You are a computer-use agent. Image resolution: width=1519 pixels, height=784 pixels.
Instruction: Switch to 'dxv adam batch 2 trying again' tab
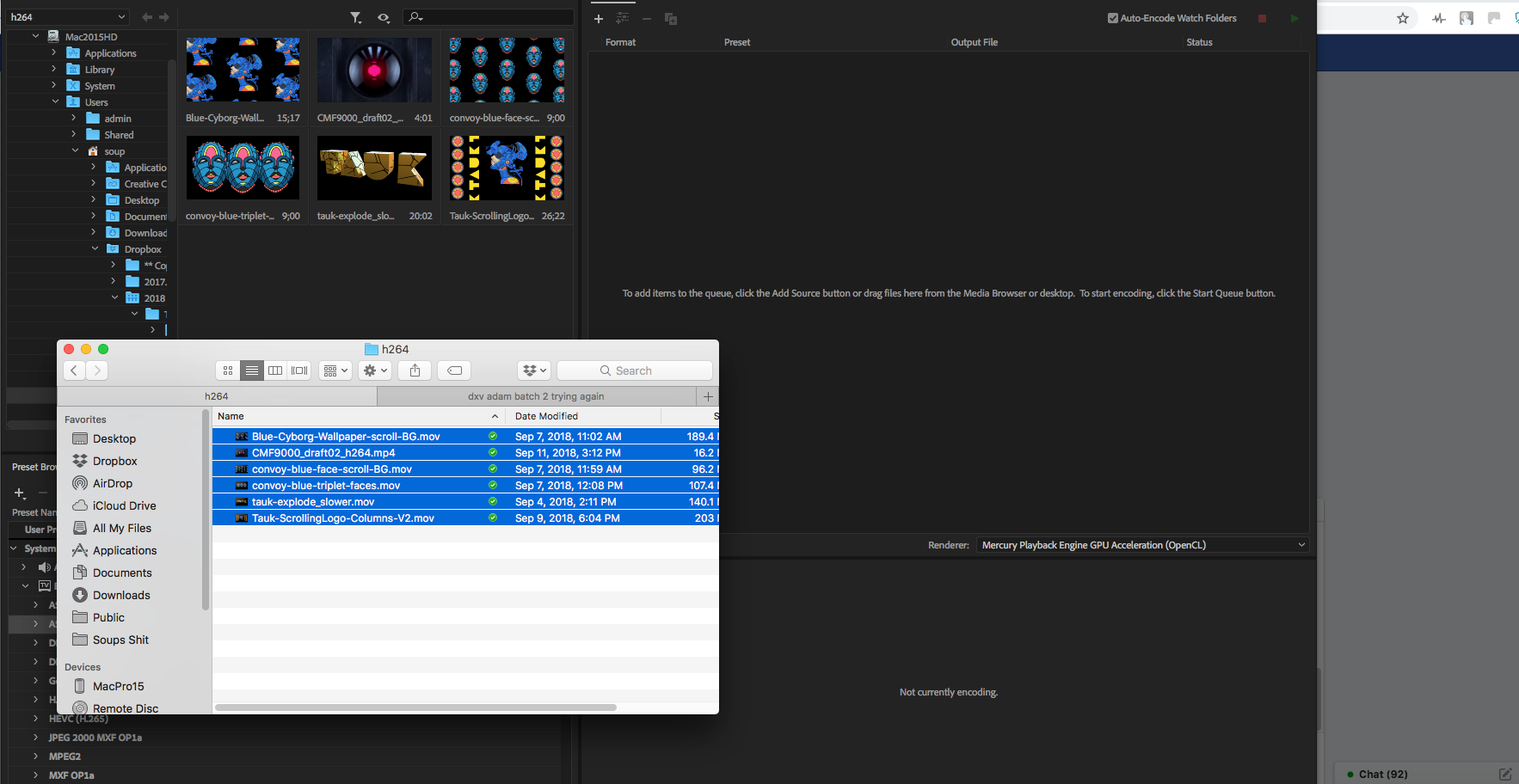coord(535,396)
